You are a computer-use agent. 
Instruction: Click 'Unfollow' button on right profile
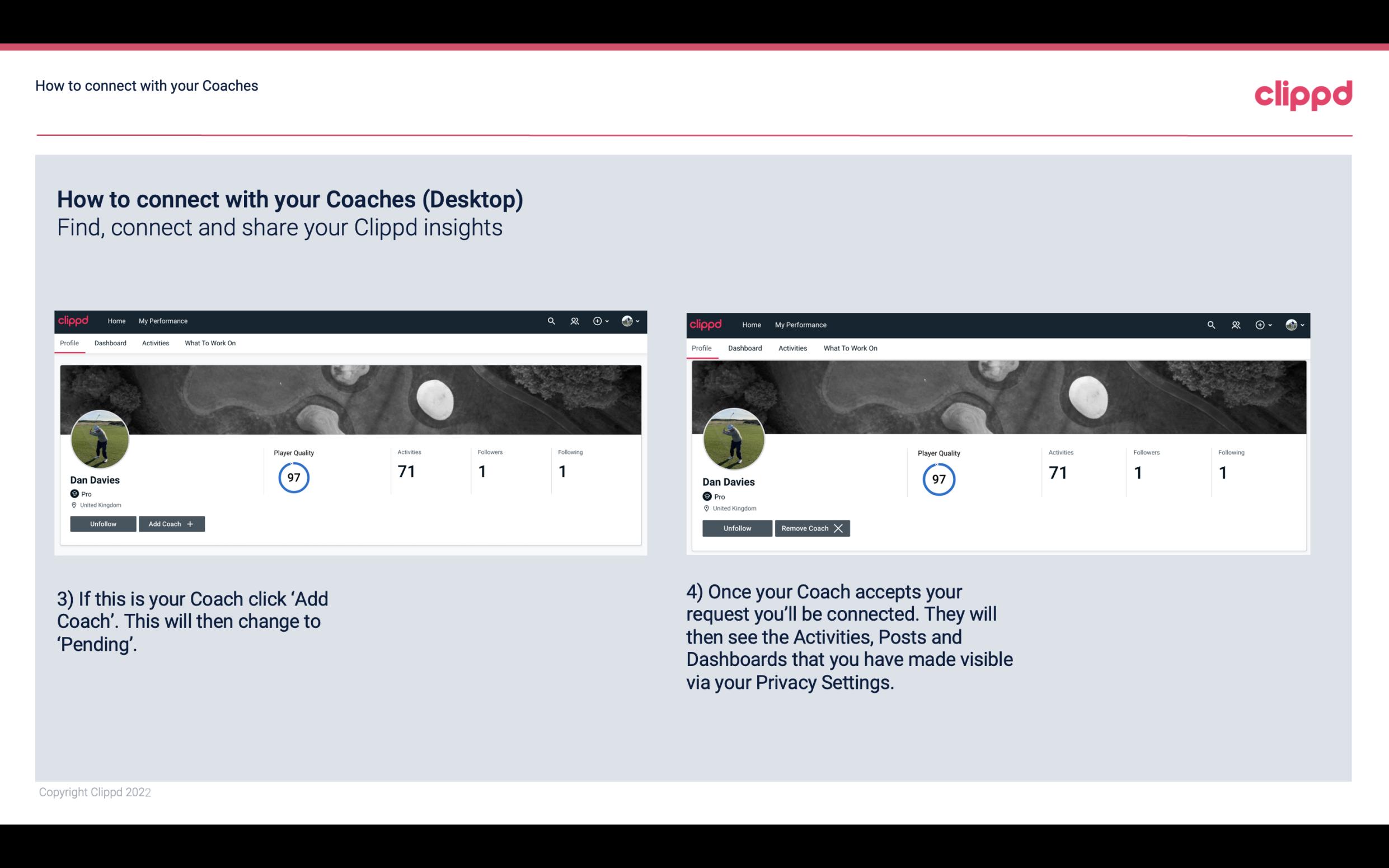click(736, 528)
